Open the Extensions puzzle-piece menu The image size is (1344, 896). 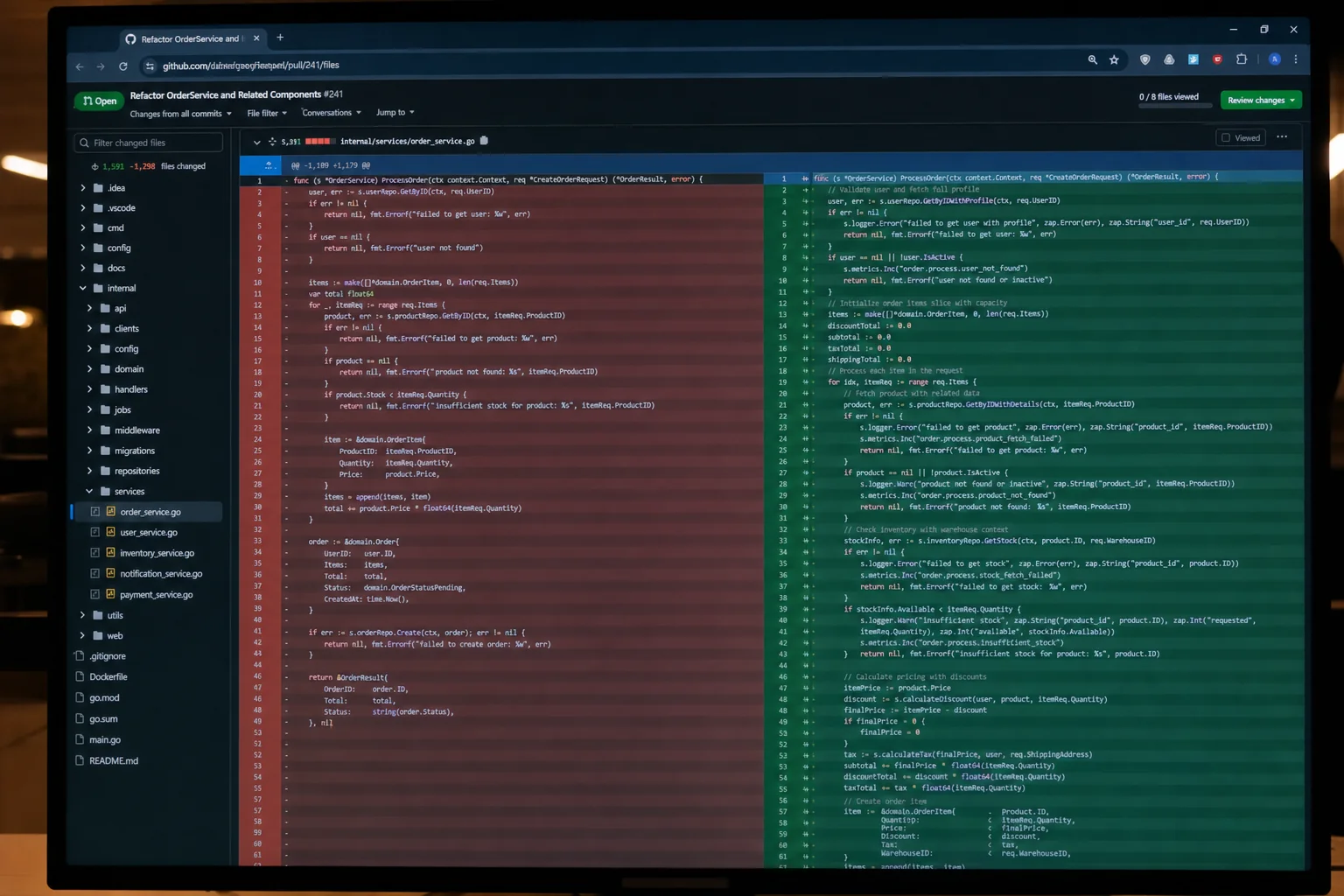1242,59
